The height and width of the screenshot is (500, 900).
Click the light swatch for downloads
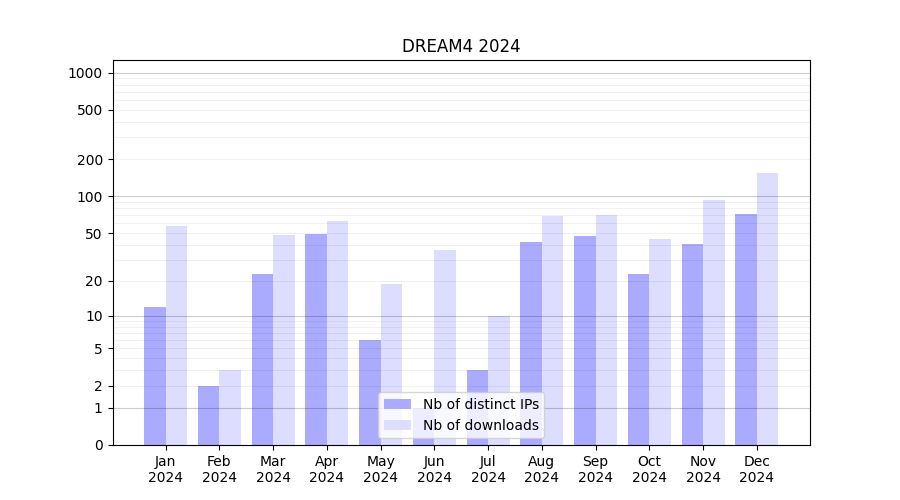pos(397,425)
